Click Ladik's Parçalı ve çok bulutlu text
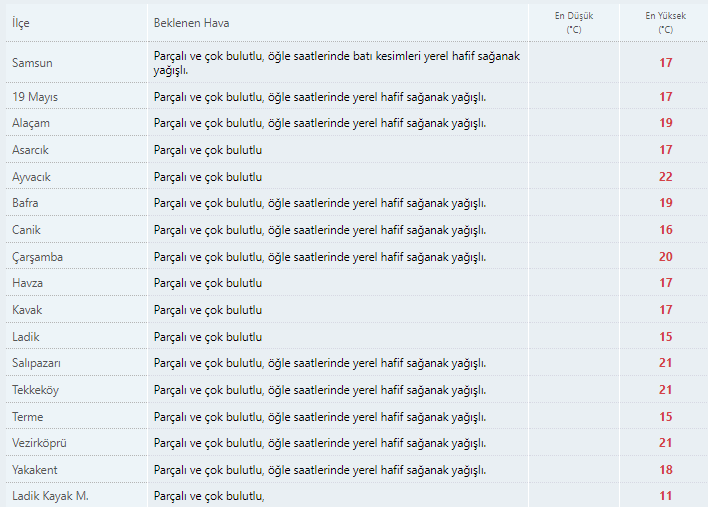Image resolution: width=708 pixels, height=507 pixels. [208, 337]
